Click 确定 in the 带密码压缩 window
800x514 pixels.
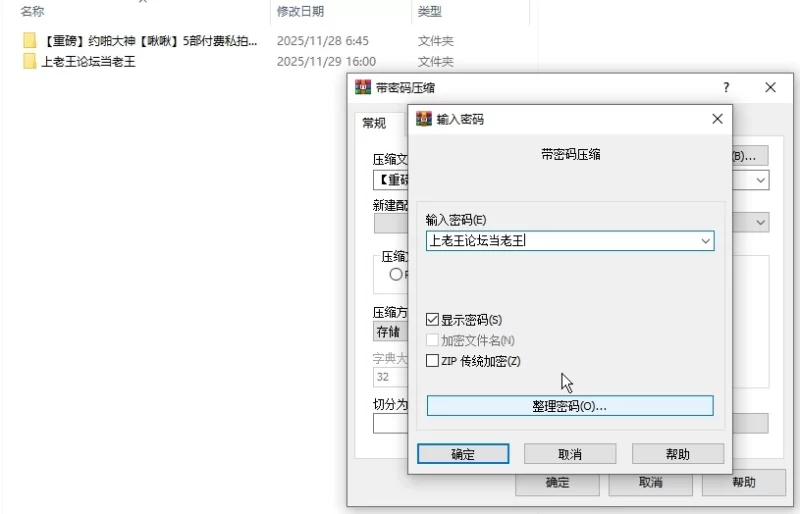557,483
